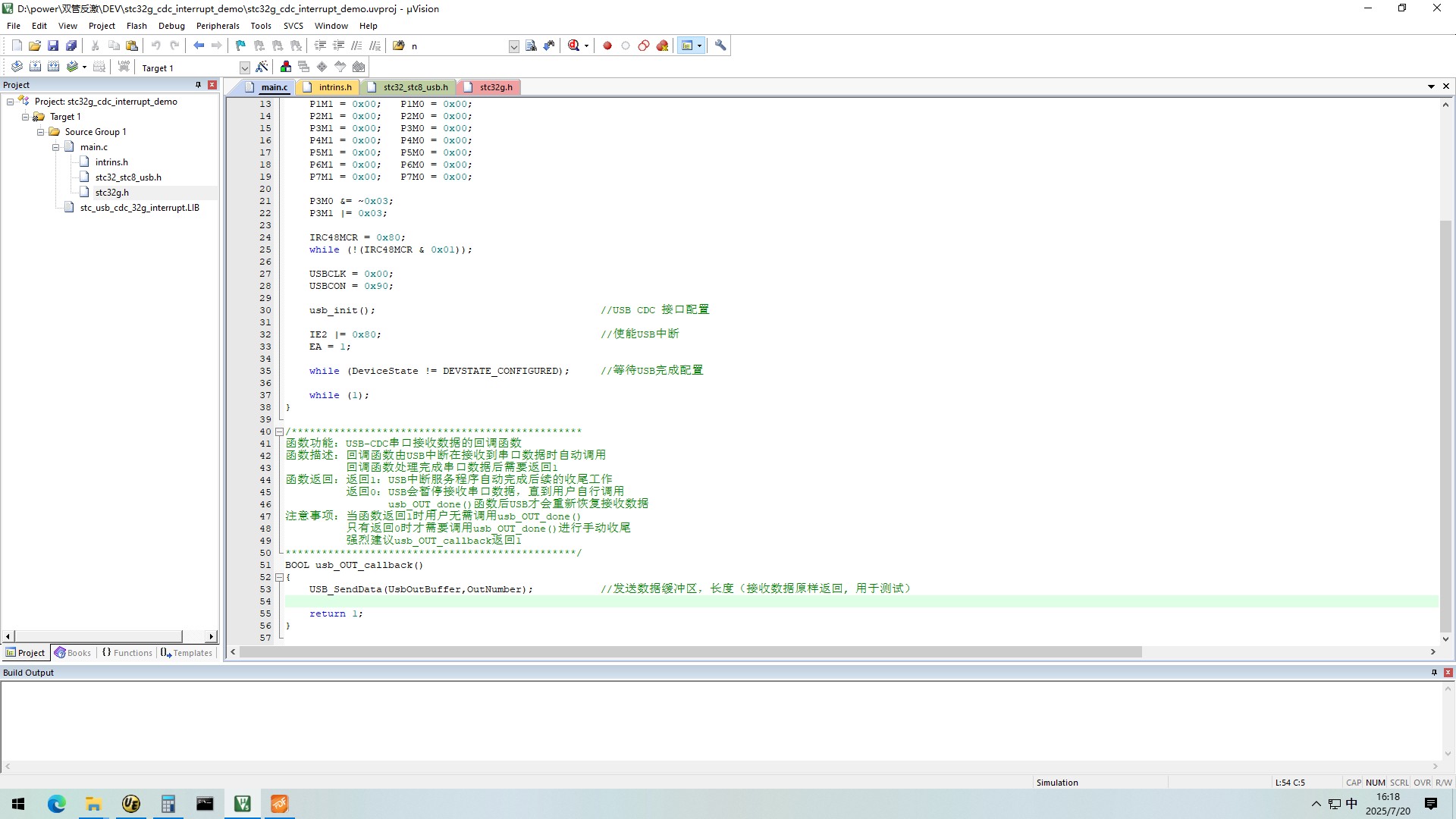
Task: Paste from clipboard toolbar icon
Action: (132, 45)
